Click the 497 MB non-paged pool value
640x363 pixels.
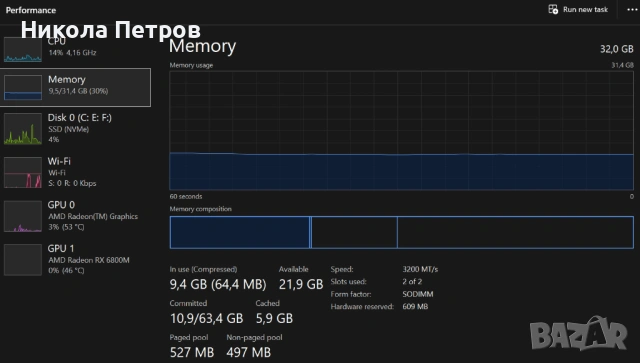pyautogui.click(x=249, y=352)
